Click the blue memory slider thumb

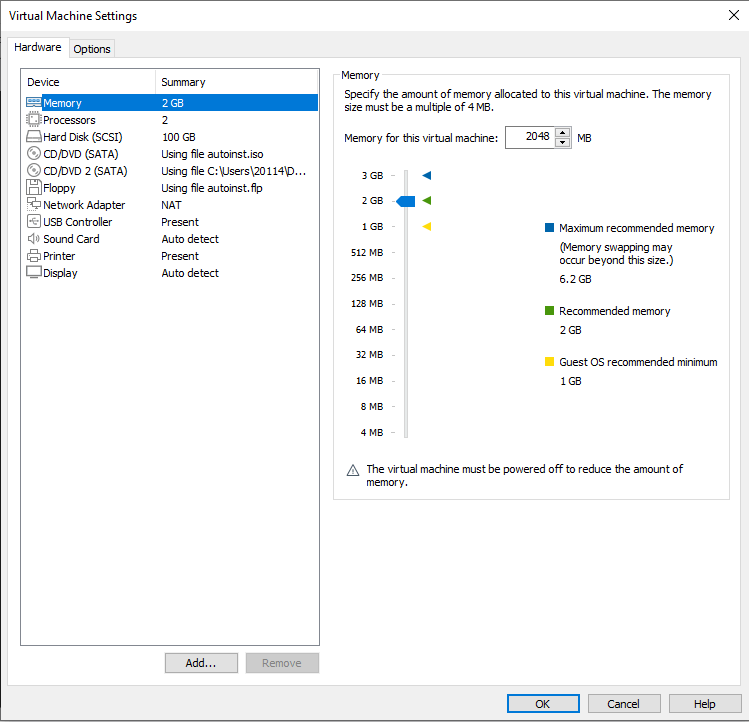(x=406, y=201)
